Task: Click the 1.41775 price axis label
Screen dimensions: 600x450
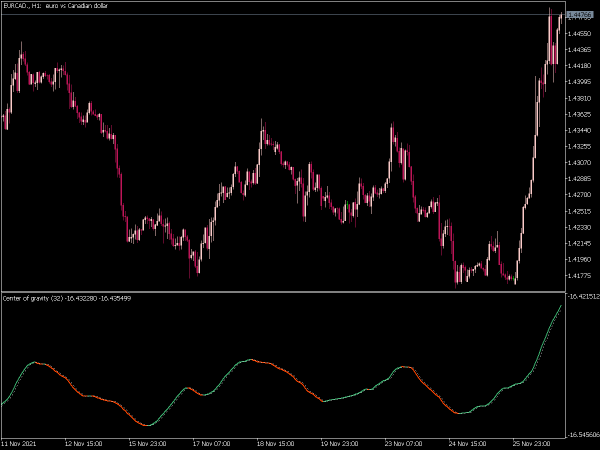Action: tap(579, 276)
